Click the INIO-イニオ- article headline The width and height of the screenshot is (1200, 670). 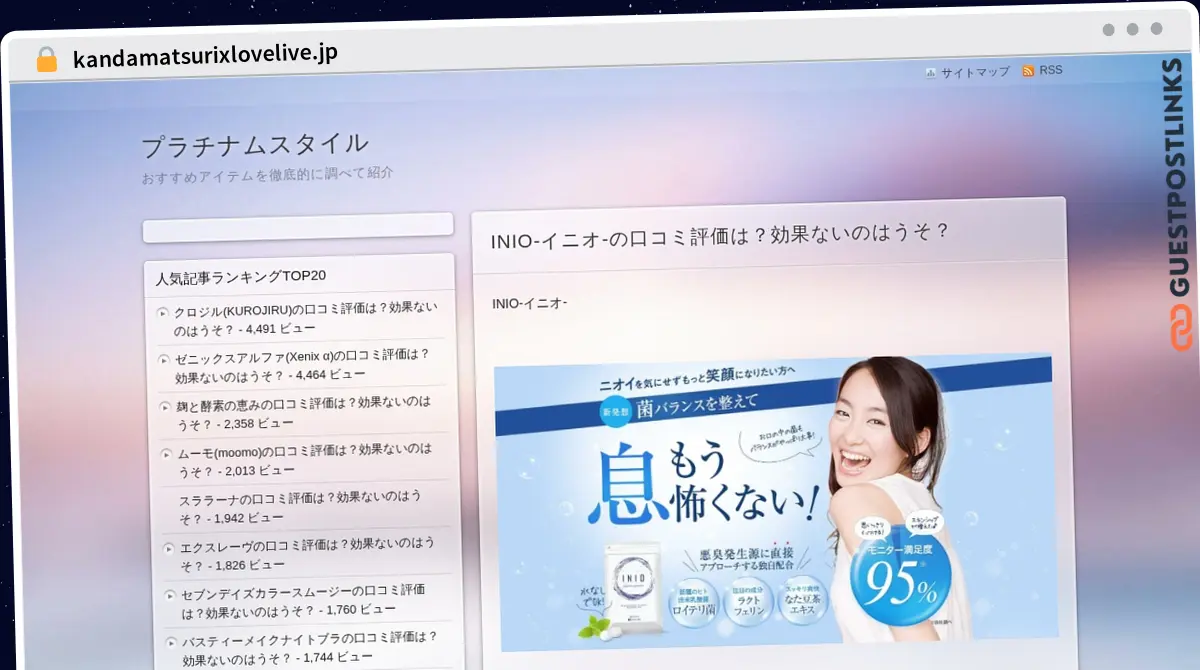coord(719,236)
